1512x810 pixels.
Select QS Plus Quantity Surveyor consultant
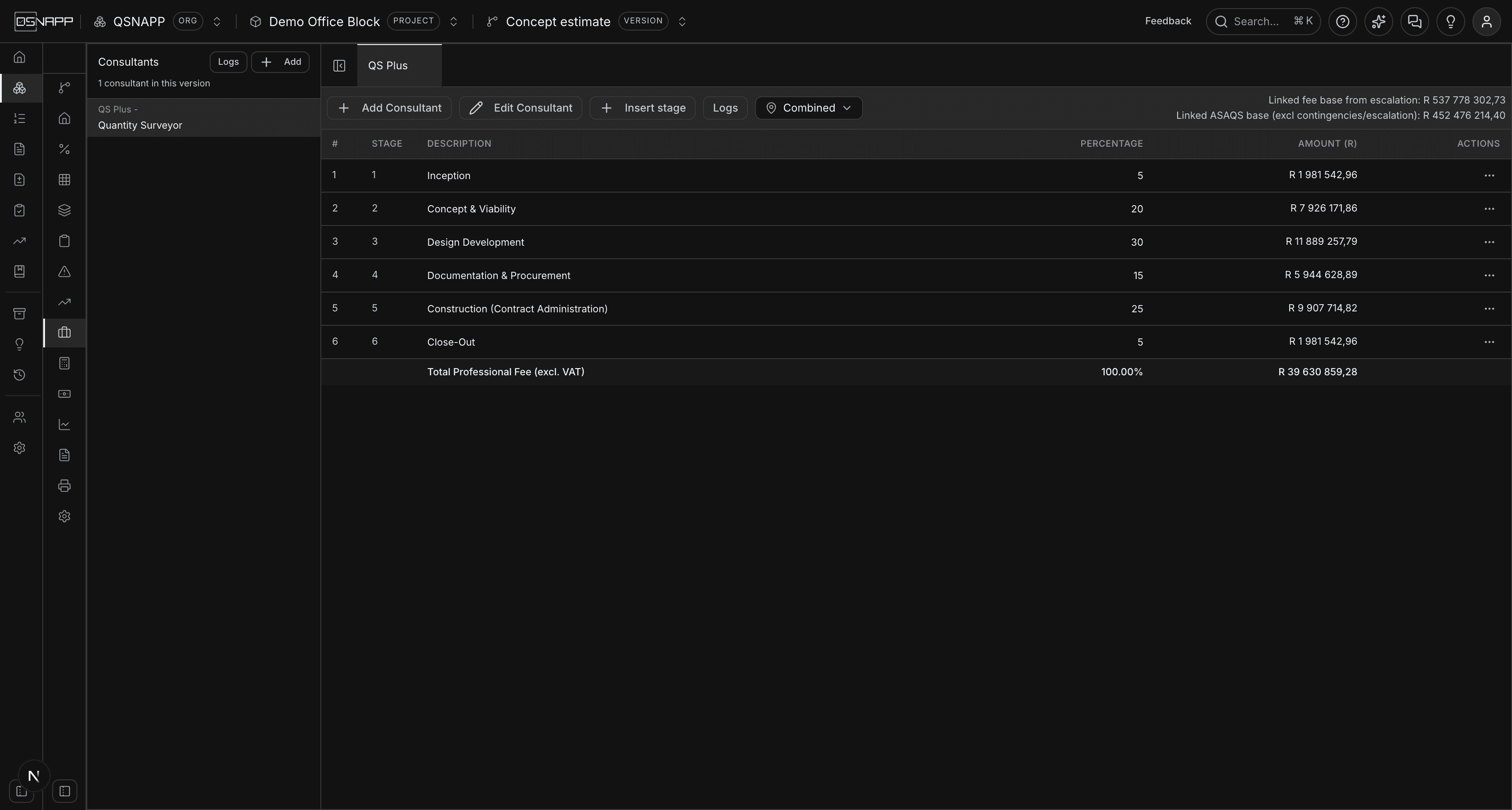pos(203,117)
